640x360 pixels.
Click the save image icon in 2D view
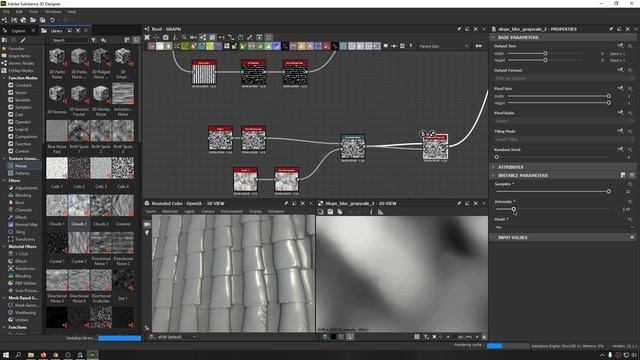[x=330, y=211]
